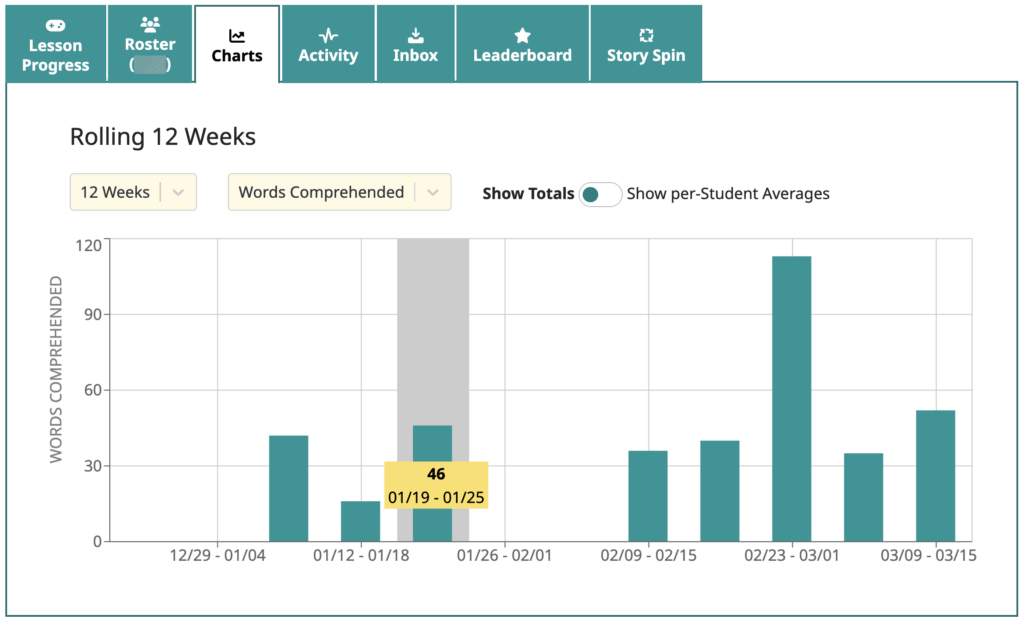
Task: Switch to the Leaderboard tab
Action: pos(522,43)
